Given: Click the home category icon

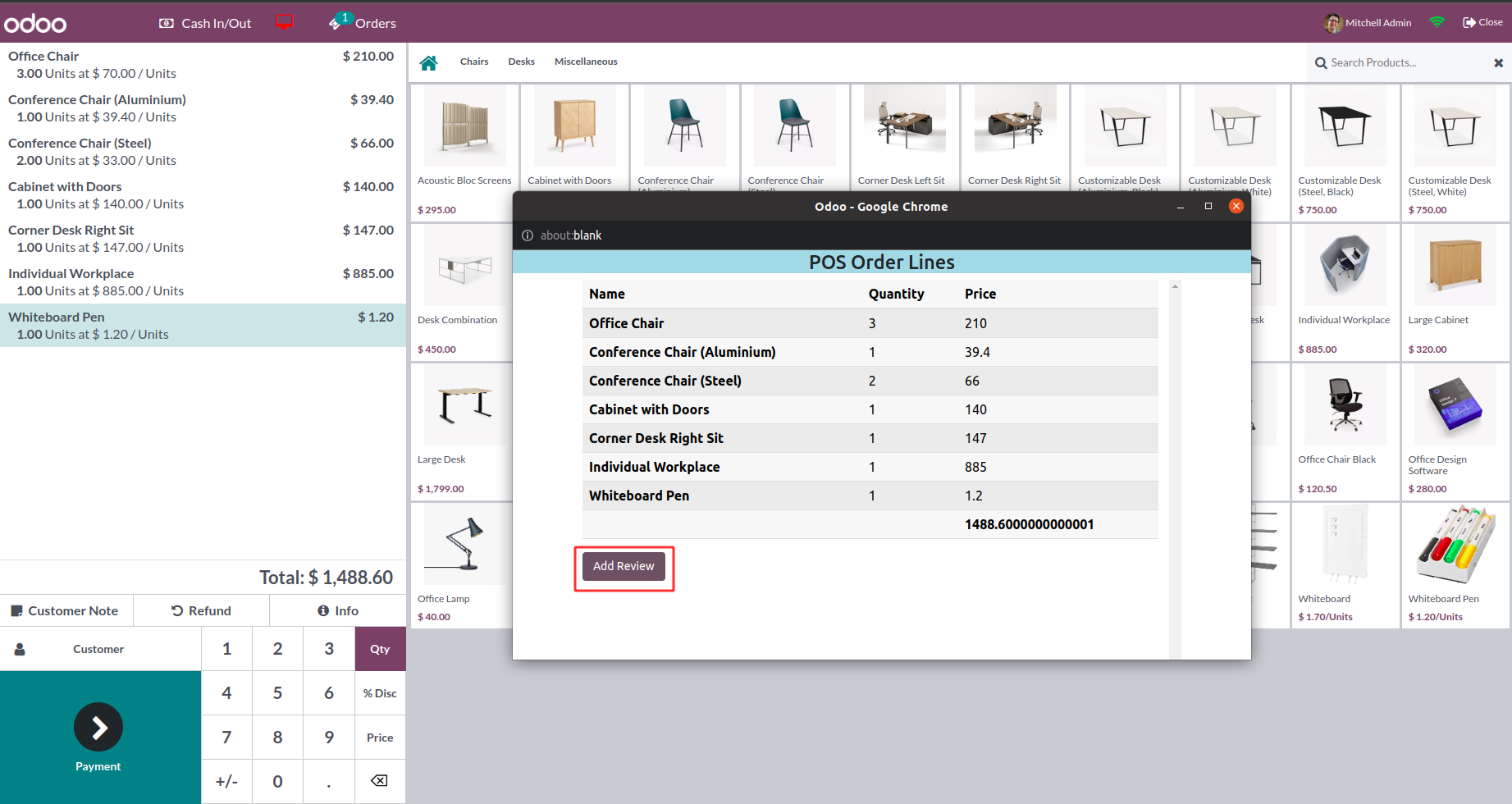Looking at the screenshot, I should [x=428, y=62].
